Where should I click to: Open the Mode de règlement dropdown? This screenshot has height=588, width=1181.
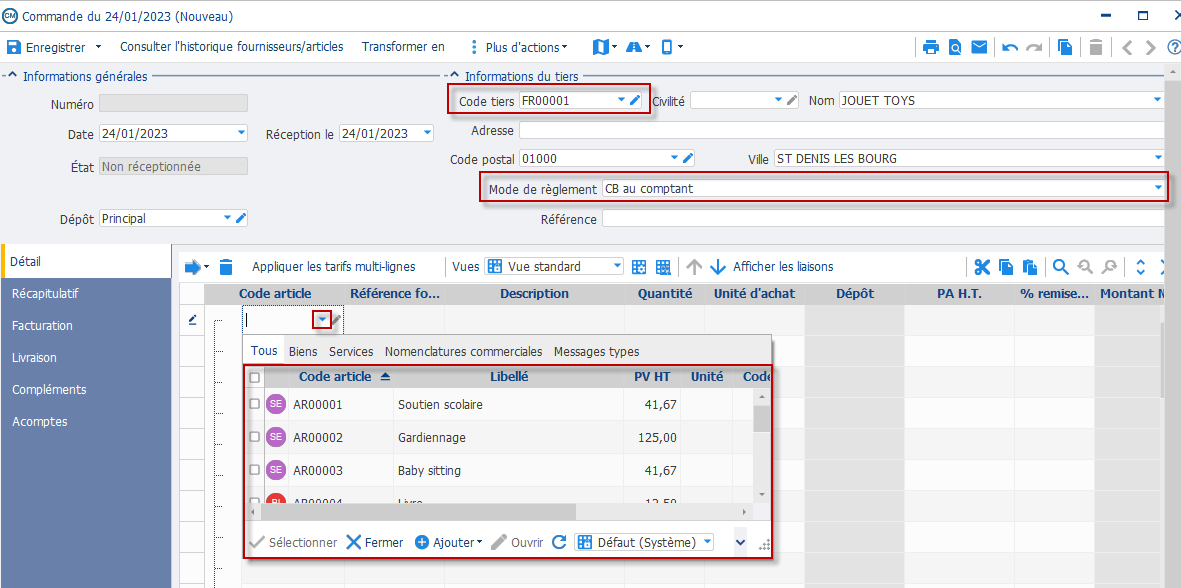tap(1158, 188)
